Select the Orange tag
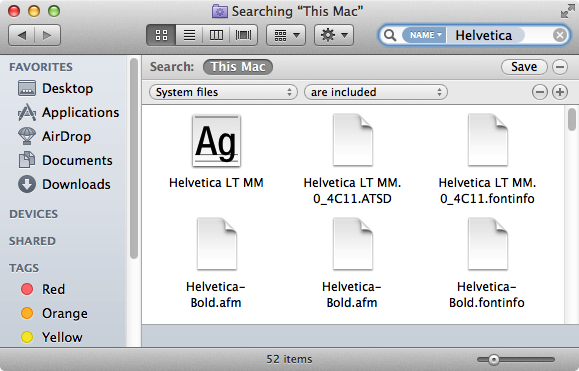Viewport: 579px width, 371px height. click(54, 313)
